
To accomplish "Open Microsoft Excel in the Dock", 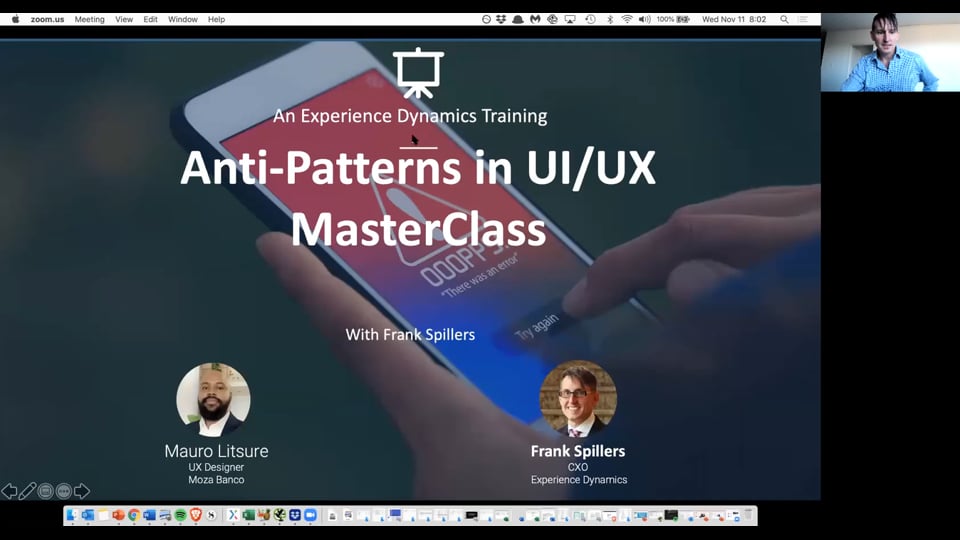I will coord(249,515).
